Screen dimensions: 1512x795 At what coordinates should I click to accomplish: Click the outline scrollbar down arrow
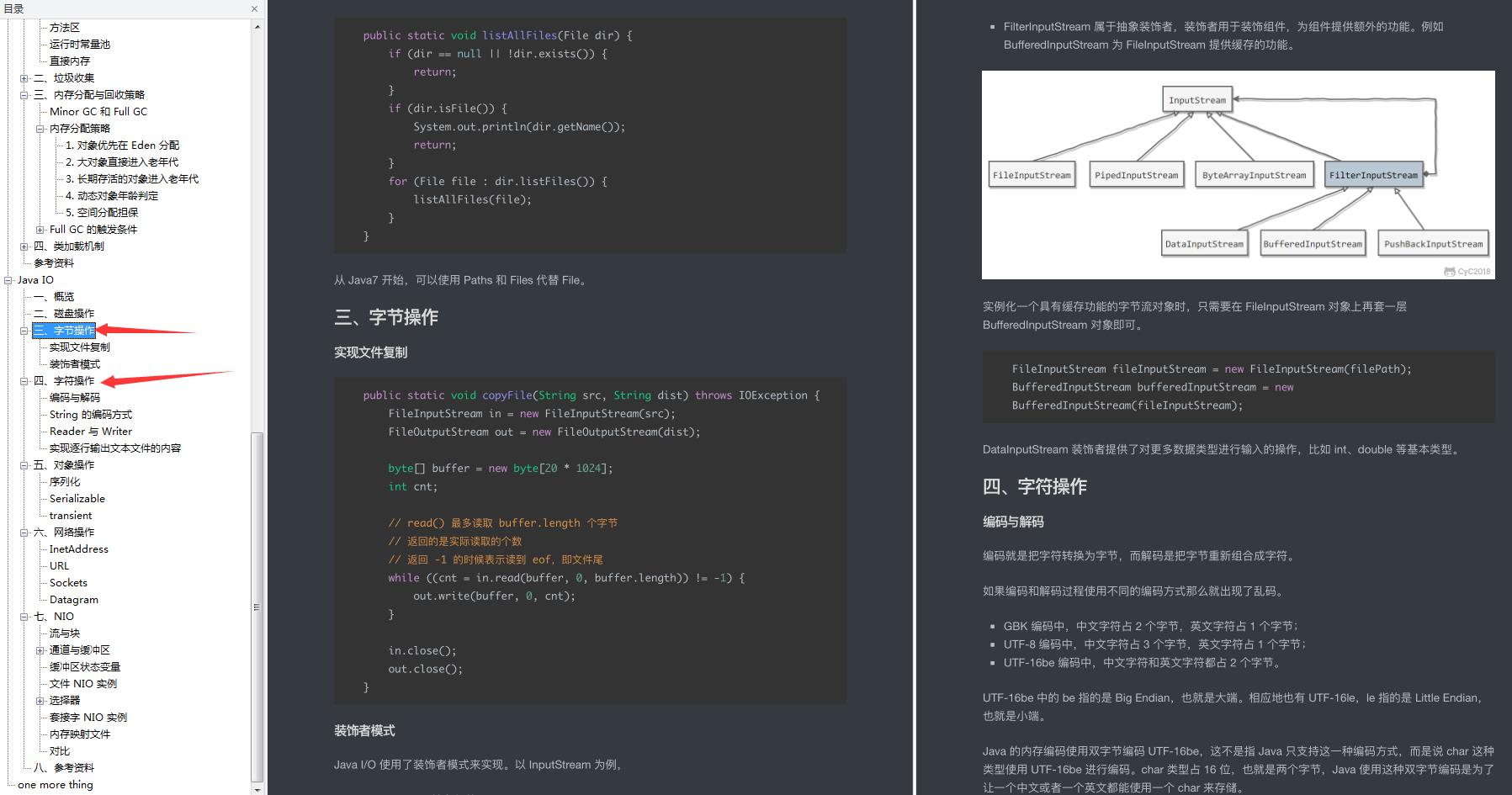(x=257, y=789)
